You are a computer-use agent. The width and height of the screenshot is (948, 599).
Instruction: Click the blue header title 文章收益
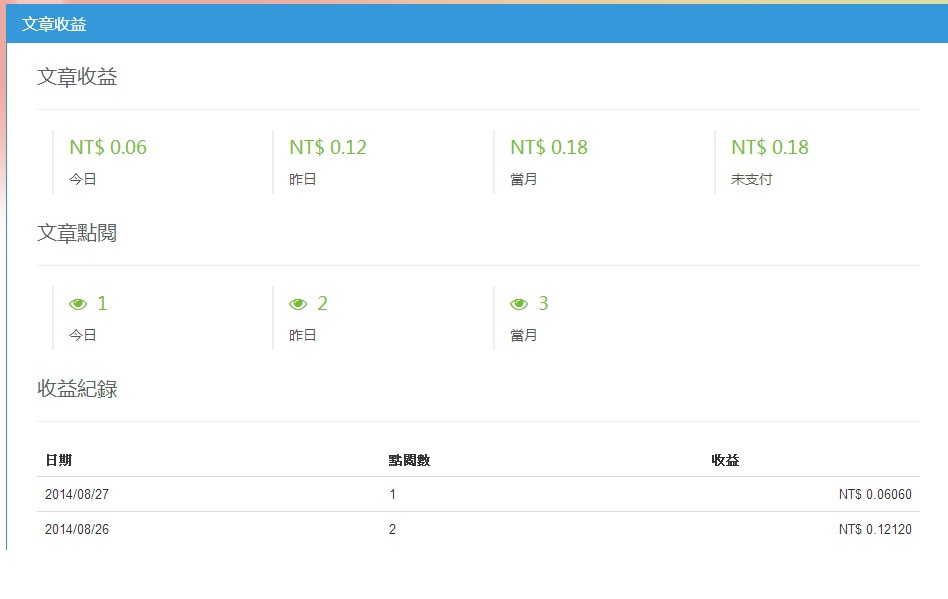[x=54, y=24]
